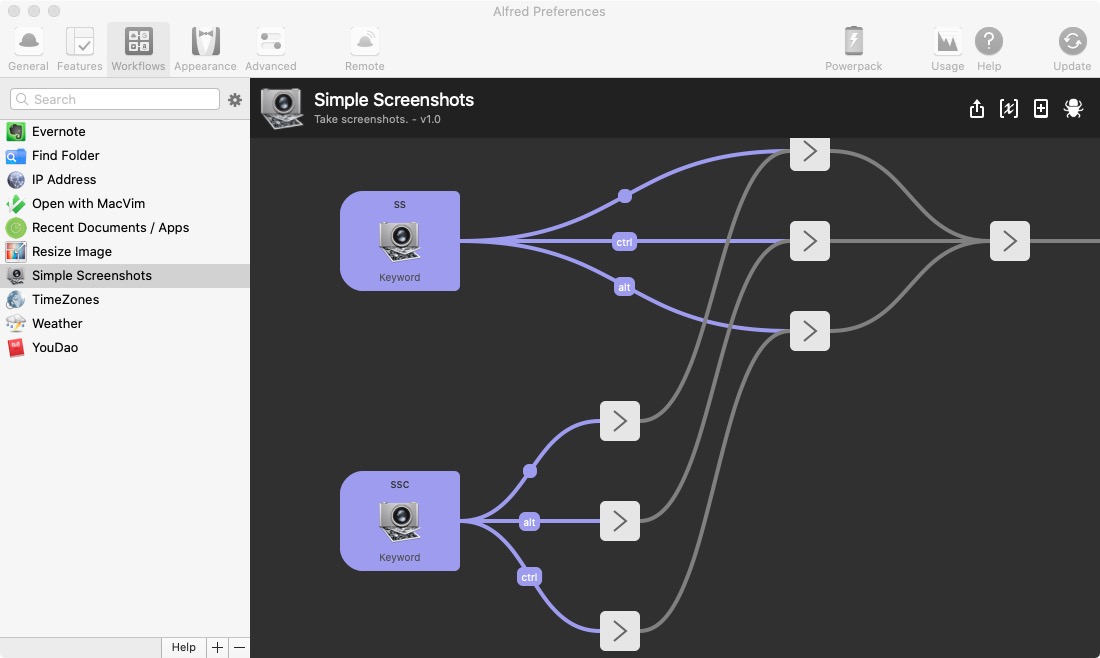Viewport: 1100px width, 658px height.
Task: Remove workflow with the minus button
Action: coord(239,647)
